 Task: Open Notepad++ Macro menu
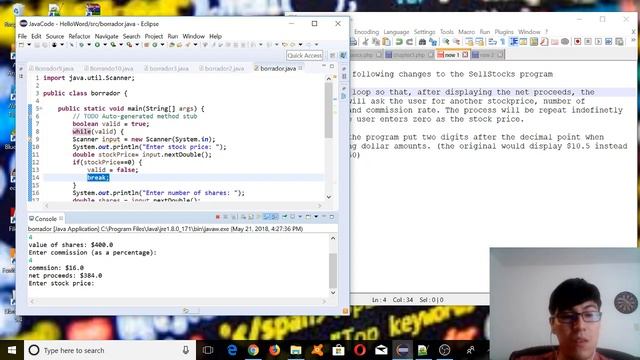[x=466, y=32]
